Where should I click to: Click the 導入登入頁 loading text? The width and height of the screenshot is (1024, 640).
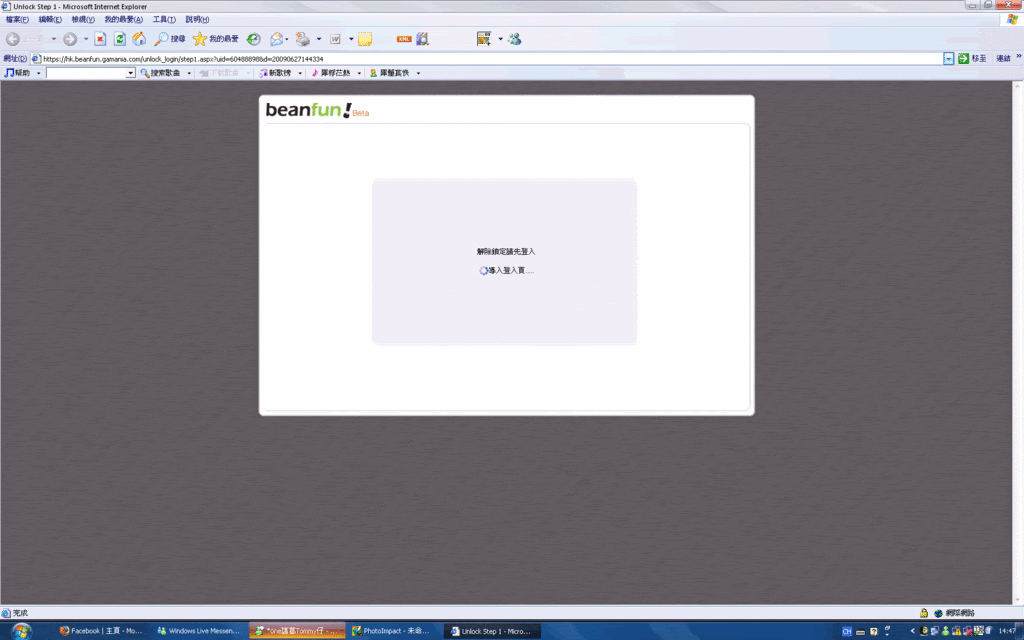pyautogui.click(x=511, y=270)
